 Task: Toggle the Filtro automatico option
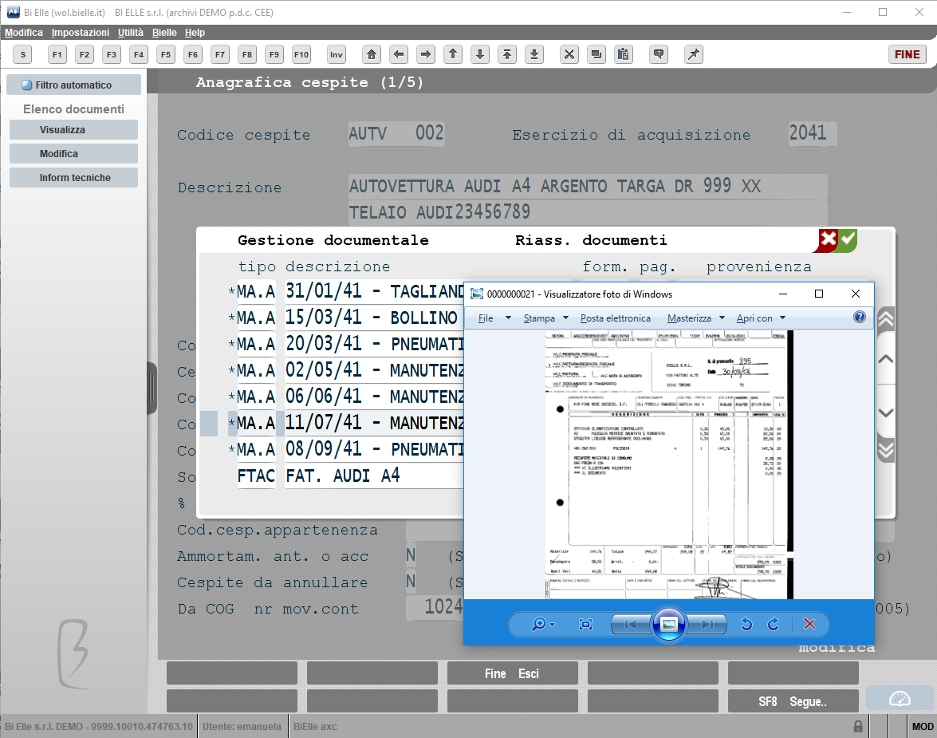tap(74, 85)
